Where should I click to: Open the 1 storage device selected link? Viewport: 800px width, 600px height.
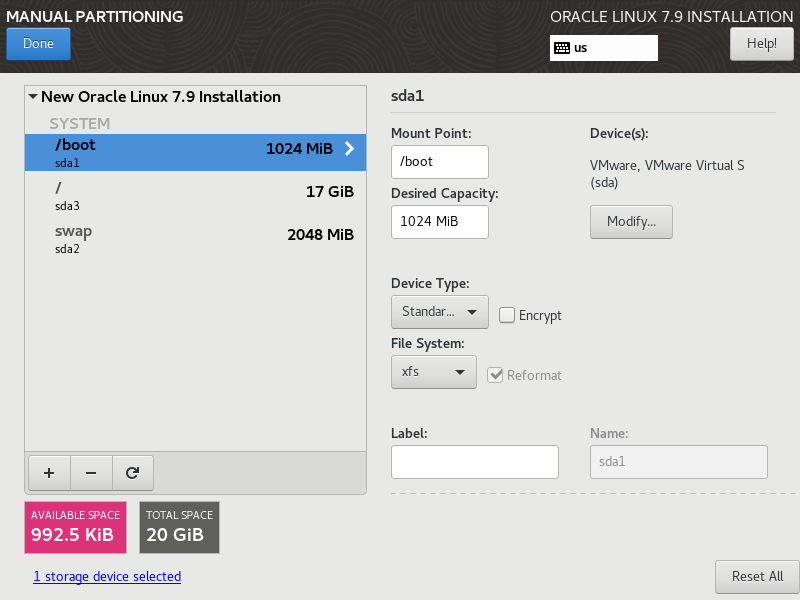pyautogui.click(x=107, y=577)
